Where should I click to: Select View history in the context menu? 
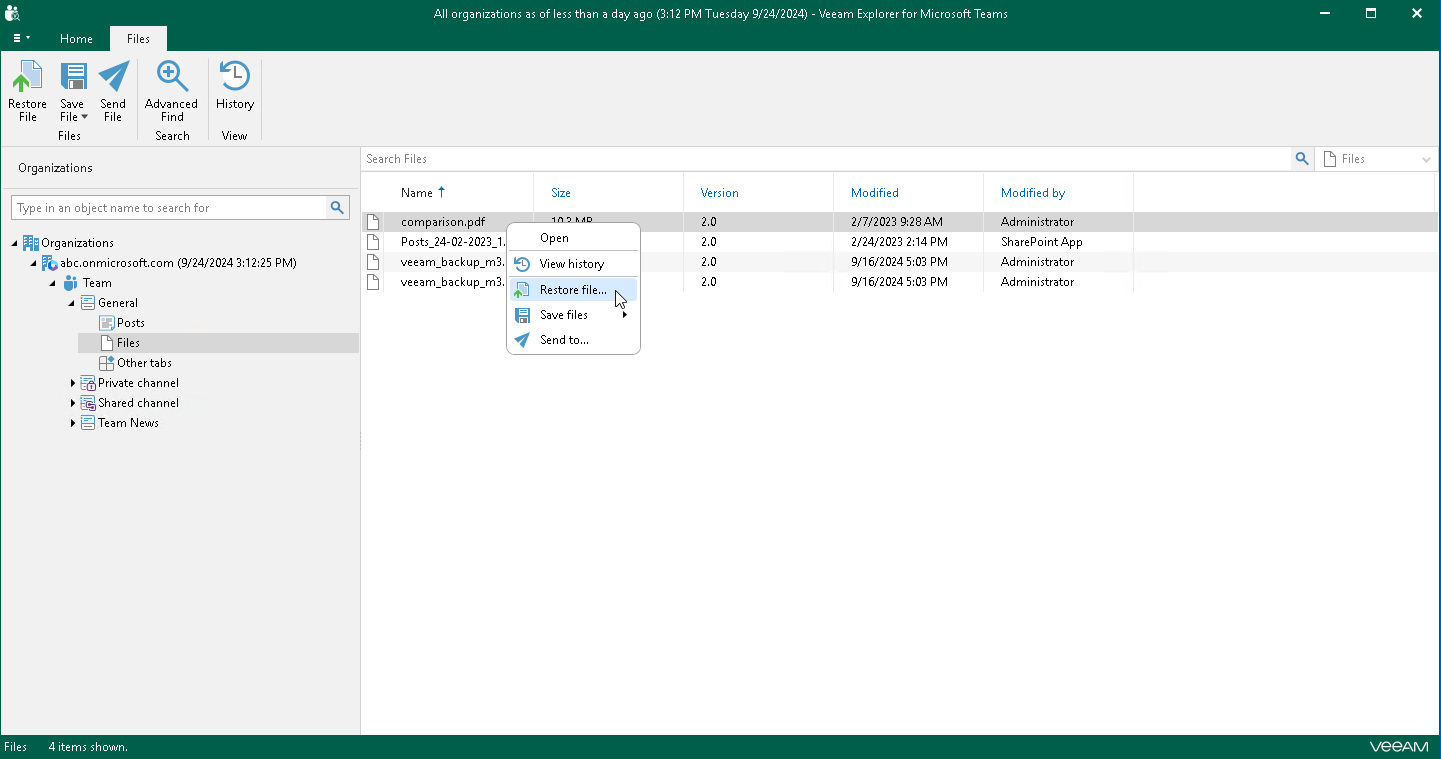click(x=571, y=264)
